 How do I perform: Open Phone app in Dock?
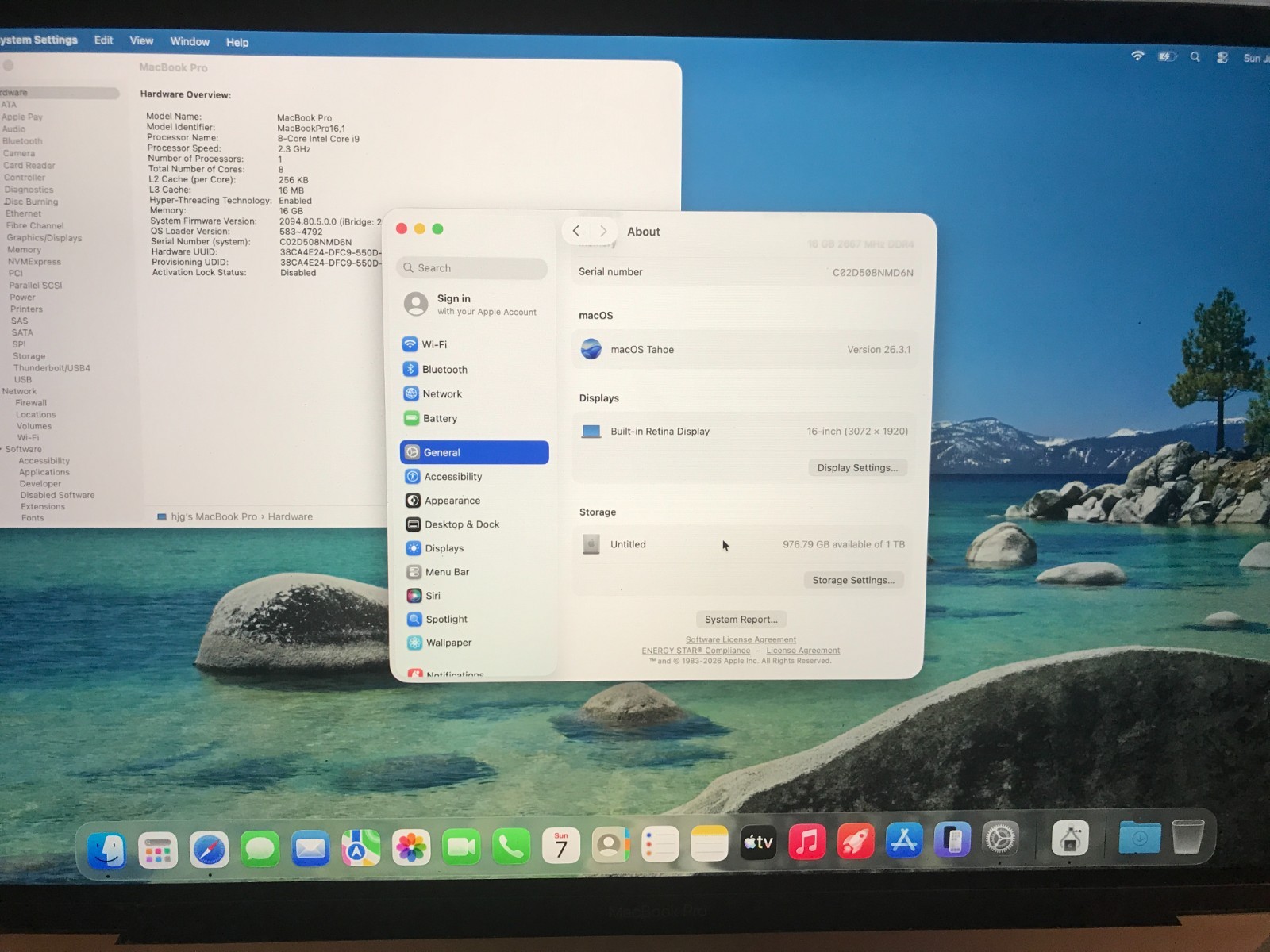click(x=511, y=847)
